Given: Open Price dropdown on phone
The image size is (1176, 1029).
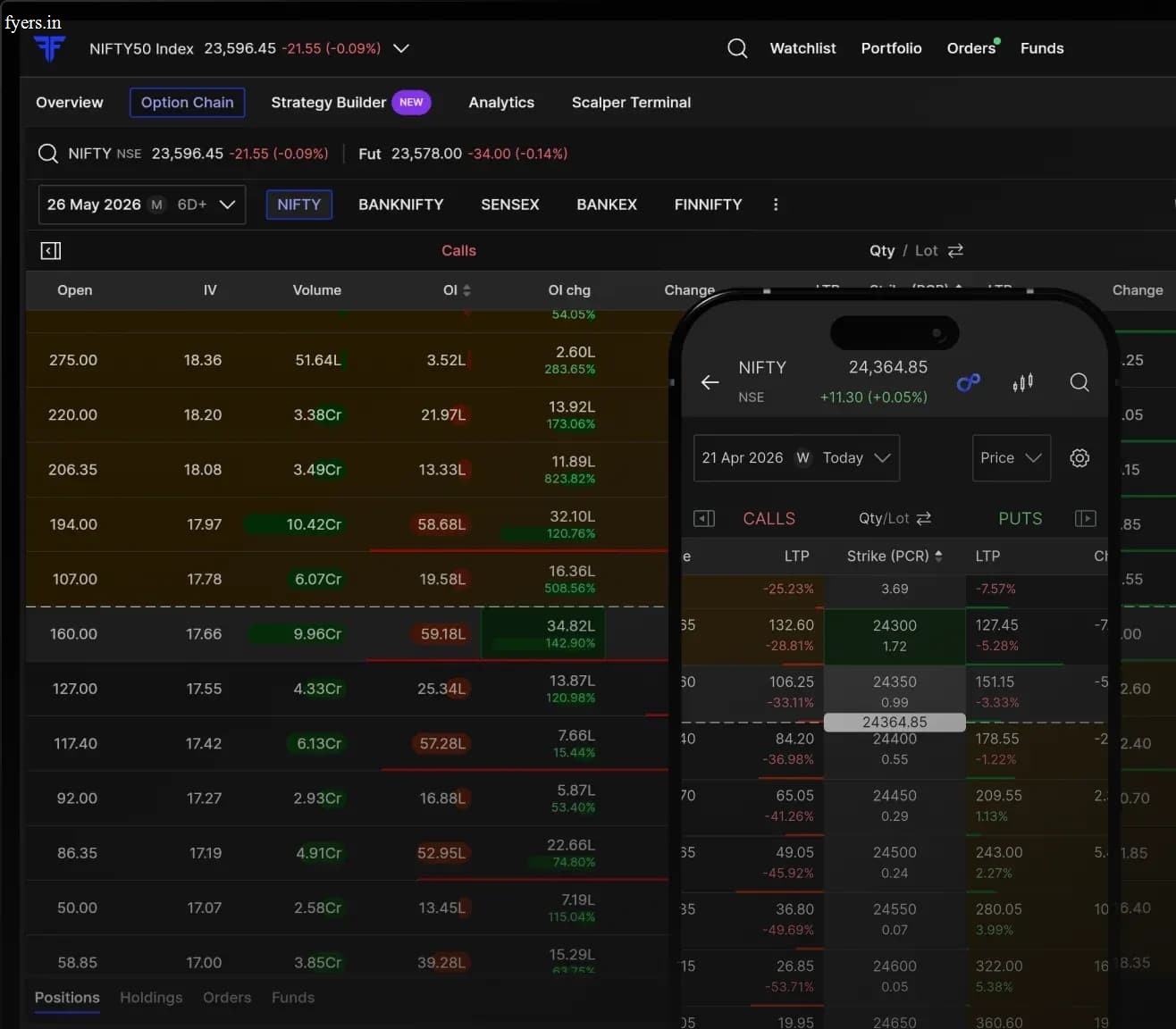Looking at the screenshot, I should pos(1011,458).
